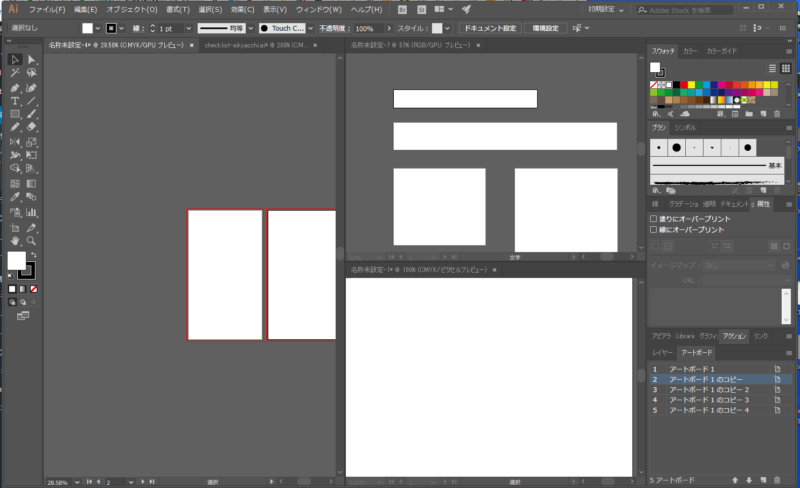
Task: Open the 効果(C) menu
Action: 242,10
